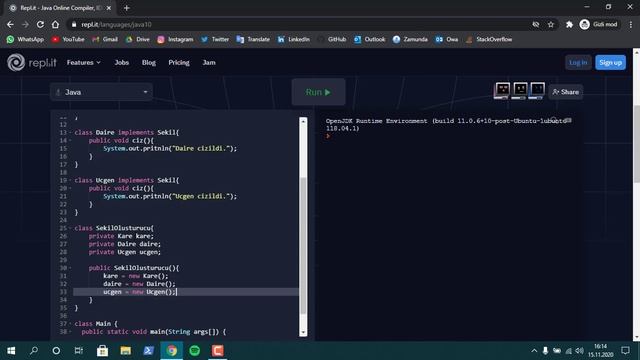Open the Gizli mod incognito profile
Viewport: 640px width, 360px height.
(x=599, y=24)
